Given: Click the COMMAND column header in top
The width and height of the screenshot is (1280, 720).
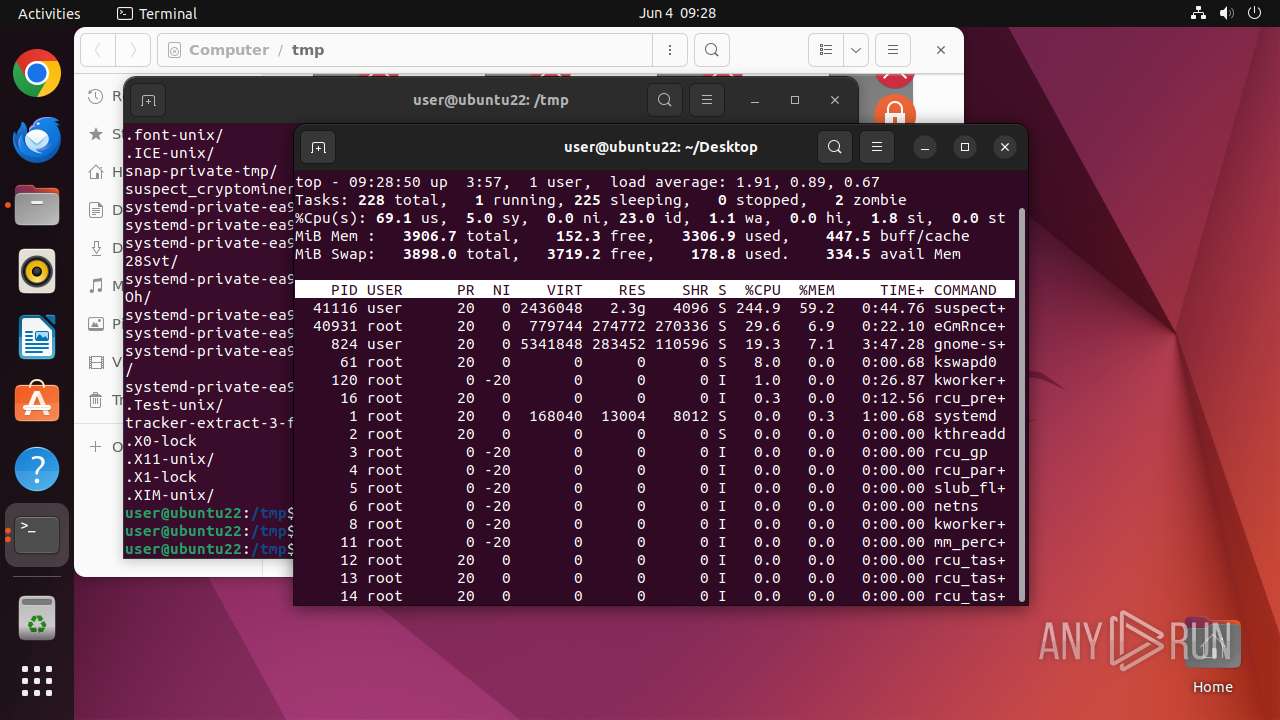Looking at the screenshot, I should [965, 290].
